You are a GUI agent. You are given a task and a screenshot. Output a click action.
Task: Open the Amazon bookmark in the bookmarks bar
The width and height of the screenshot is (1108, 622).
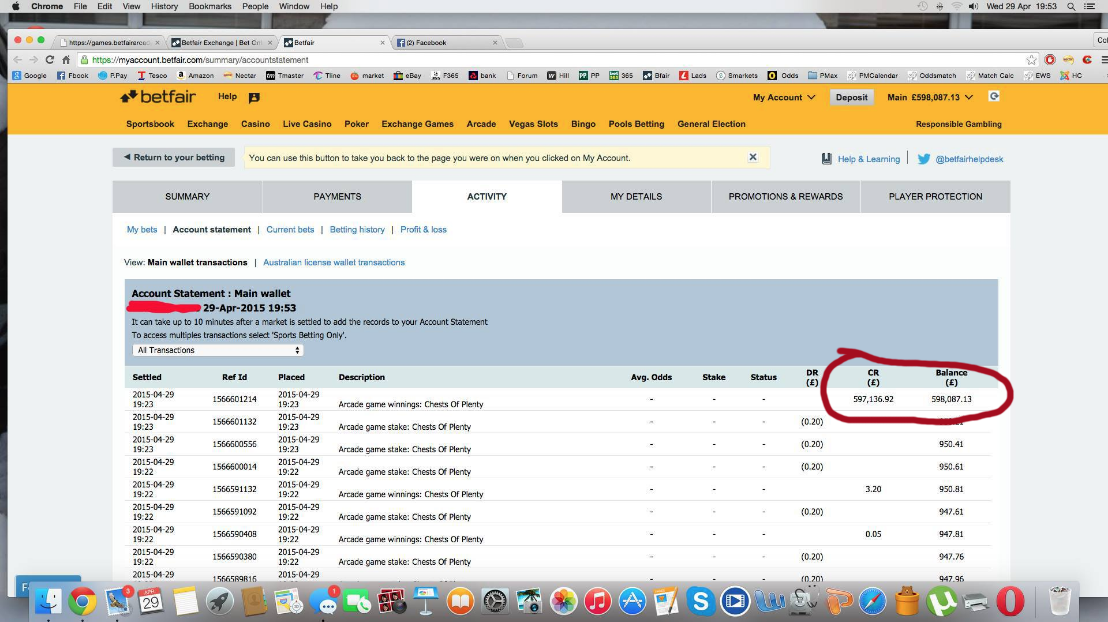[x=195, y=76]
